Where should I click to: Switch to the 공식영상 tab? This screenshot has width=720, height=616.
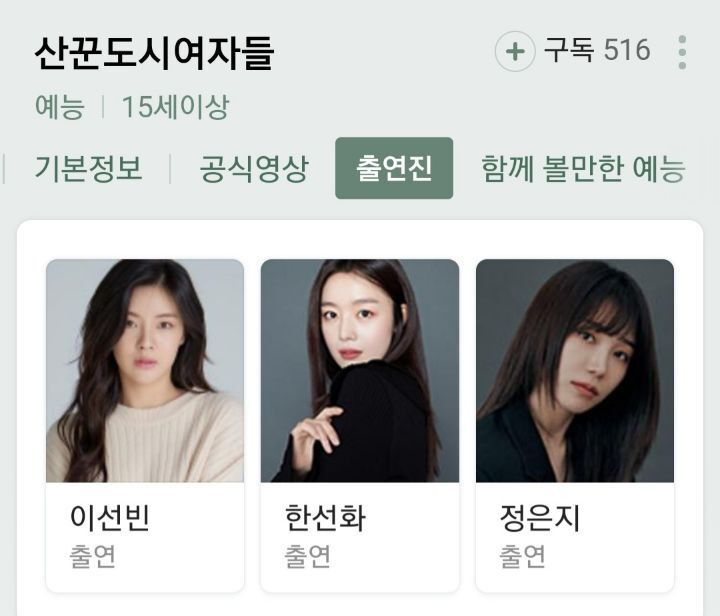pos(253,168)
